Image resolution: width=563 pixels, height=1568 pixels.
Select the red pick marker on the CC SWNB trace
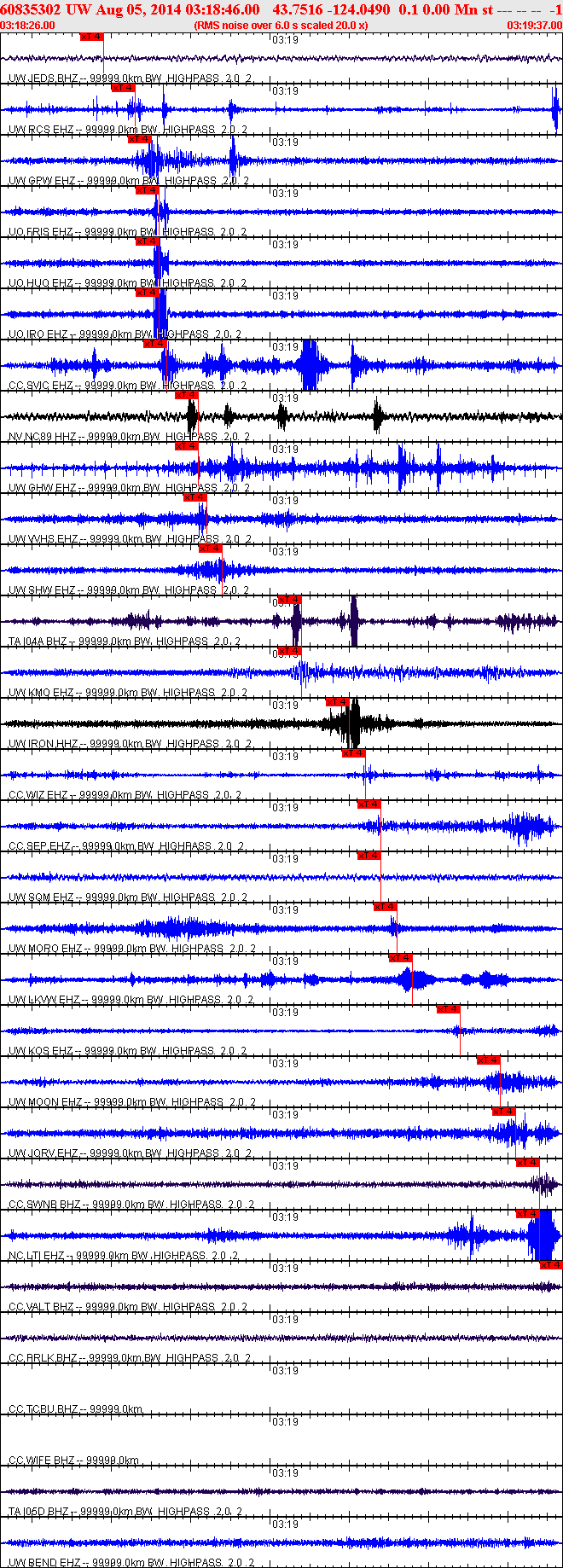pos(528,1163)
